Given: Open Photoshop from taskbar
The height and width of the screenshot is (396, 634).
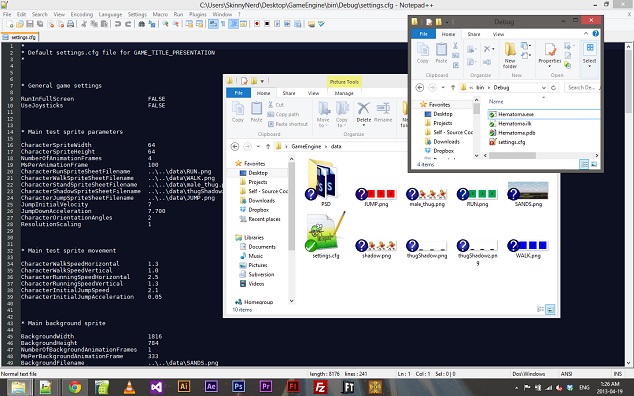Looking at the screenshot, I should 238,387.
